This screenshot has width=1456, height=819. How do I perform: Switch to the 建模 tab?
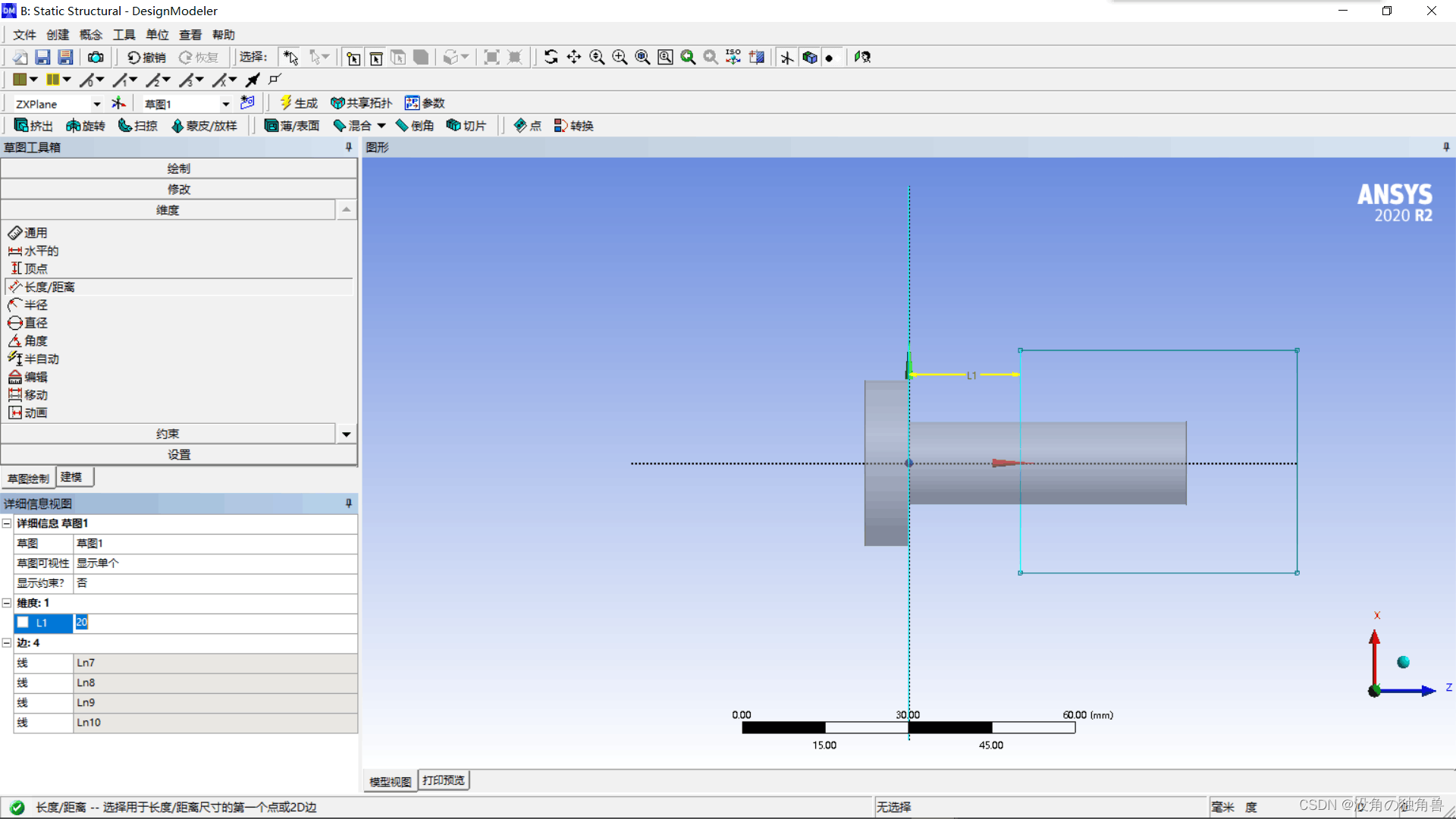click(x=72, y=477)
